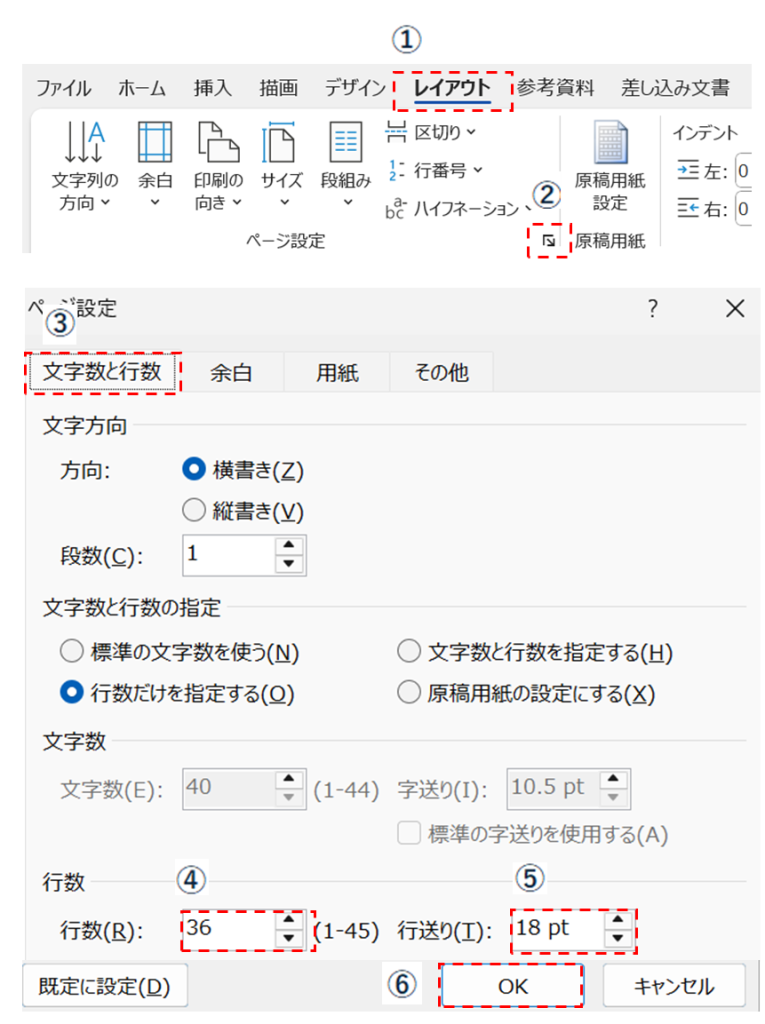Screen dimensions: 765x1024
Task: Select the 縦書き vertical writing radio button
Action: coord(194,511)
